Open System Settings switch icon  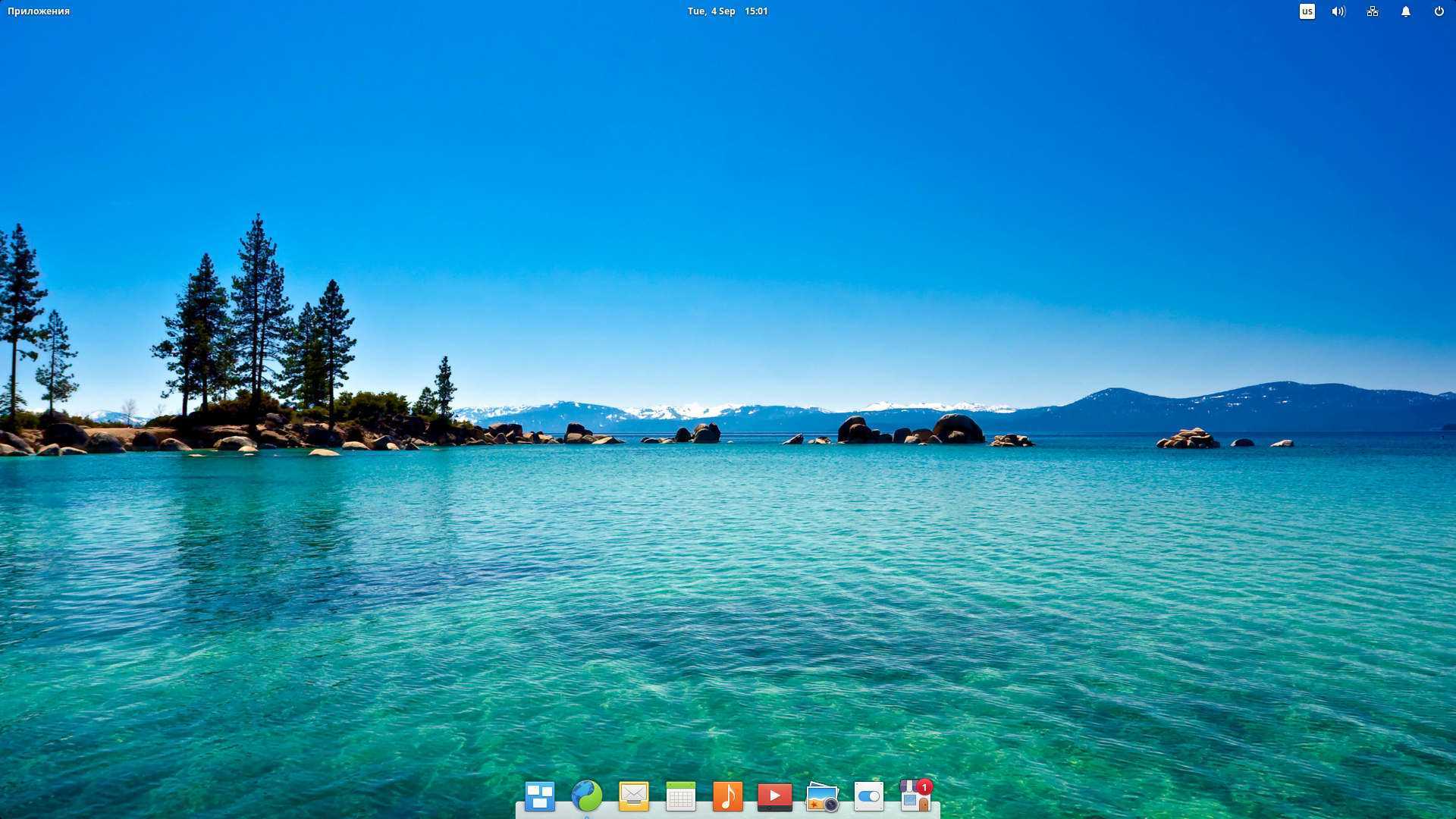(x=869, y=796)
